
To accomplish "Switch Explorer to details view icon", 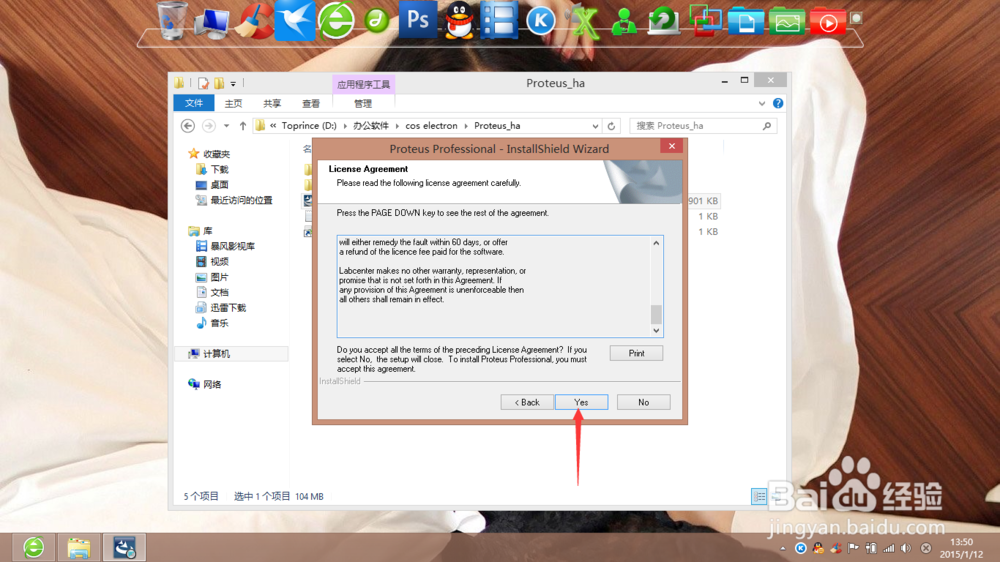I will 759,496.
